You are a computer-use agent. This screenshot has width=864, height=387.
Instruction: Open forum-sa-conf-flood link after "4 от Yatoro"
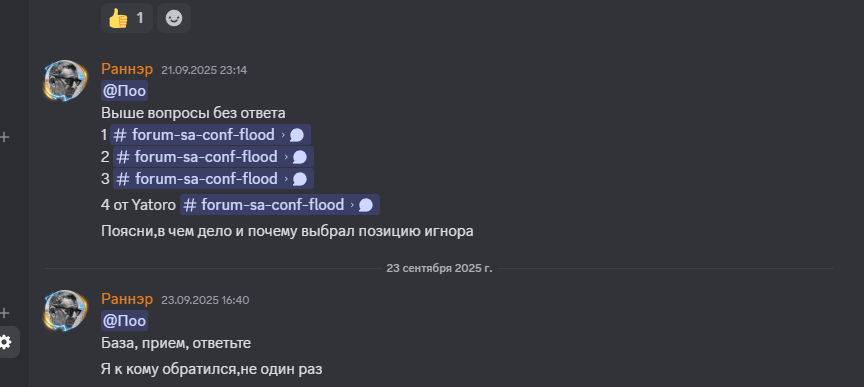point(280,205)
